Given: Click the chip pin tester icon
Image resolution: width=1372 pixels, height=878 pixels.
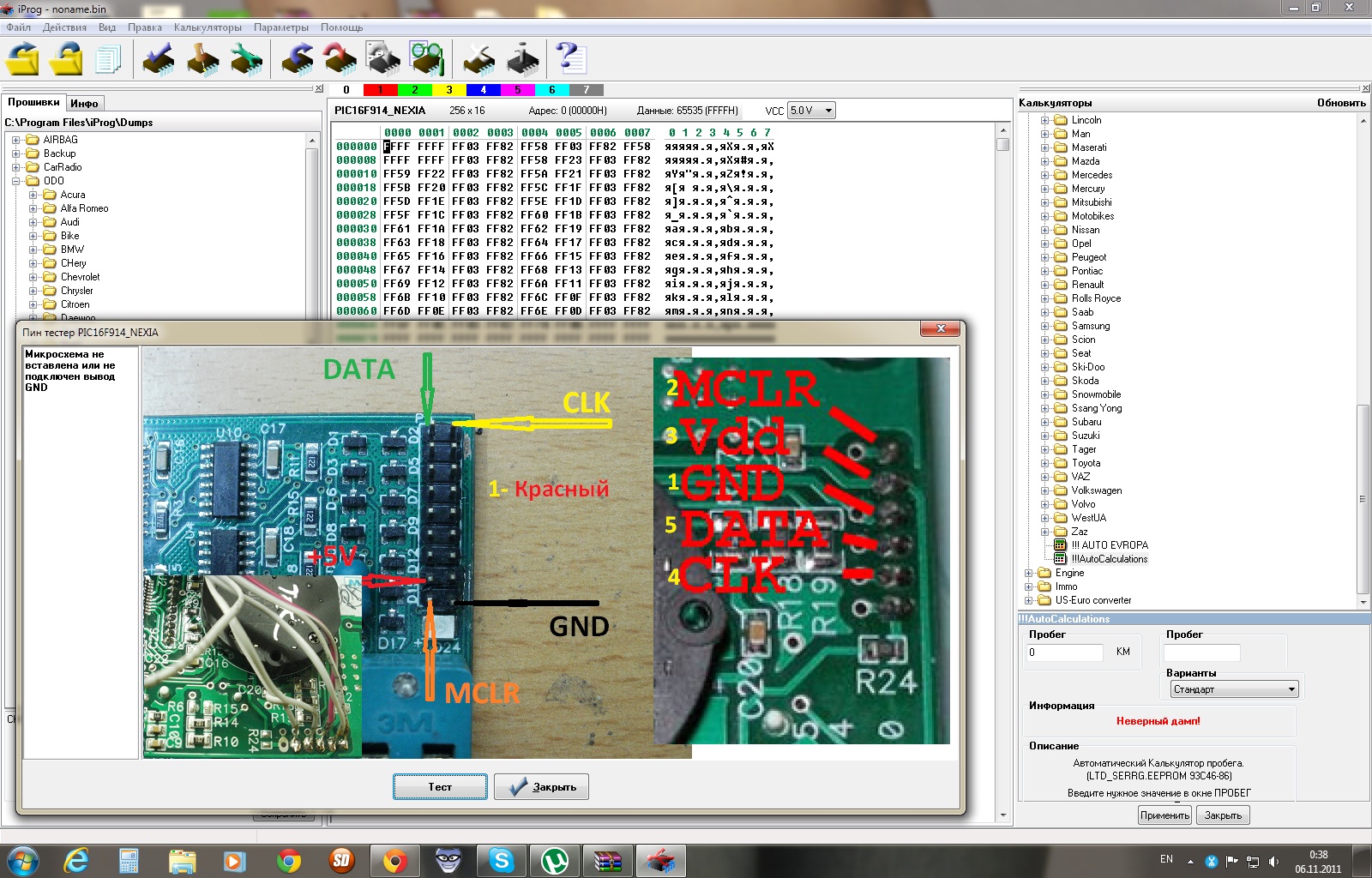Looking at the screenshot, I should pyautogui.click(x=203, y=60).
